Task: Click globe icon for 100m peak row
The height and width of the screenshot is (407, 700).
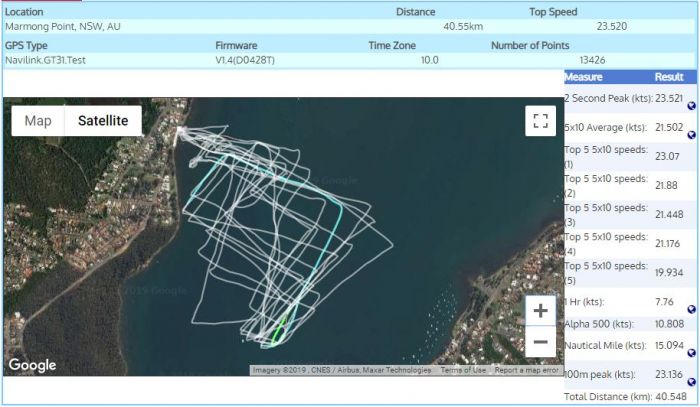Action: [691, 381]
